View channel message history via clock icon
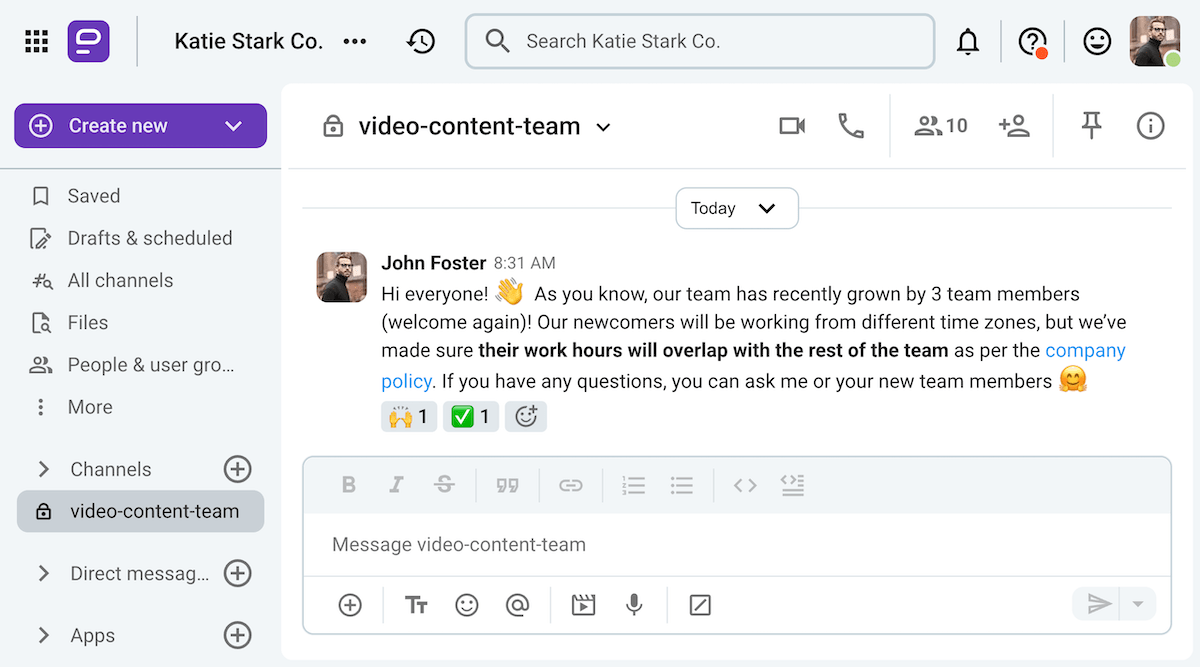 421,41
